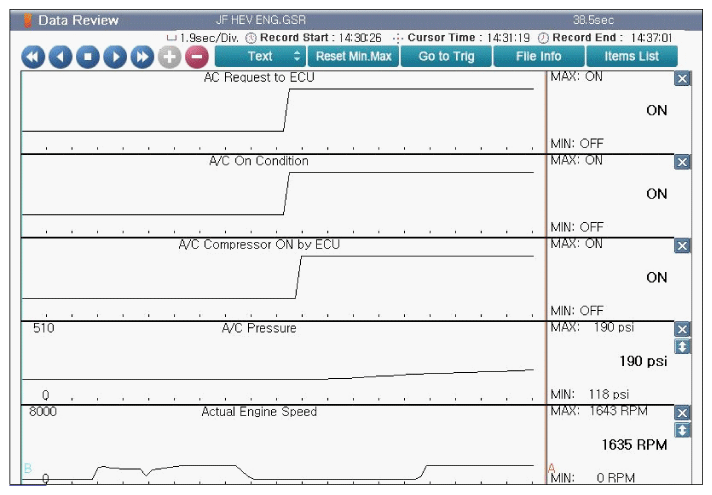
Task: Close the A/C Pressure graph
Action: point(682,329)
